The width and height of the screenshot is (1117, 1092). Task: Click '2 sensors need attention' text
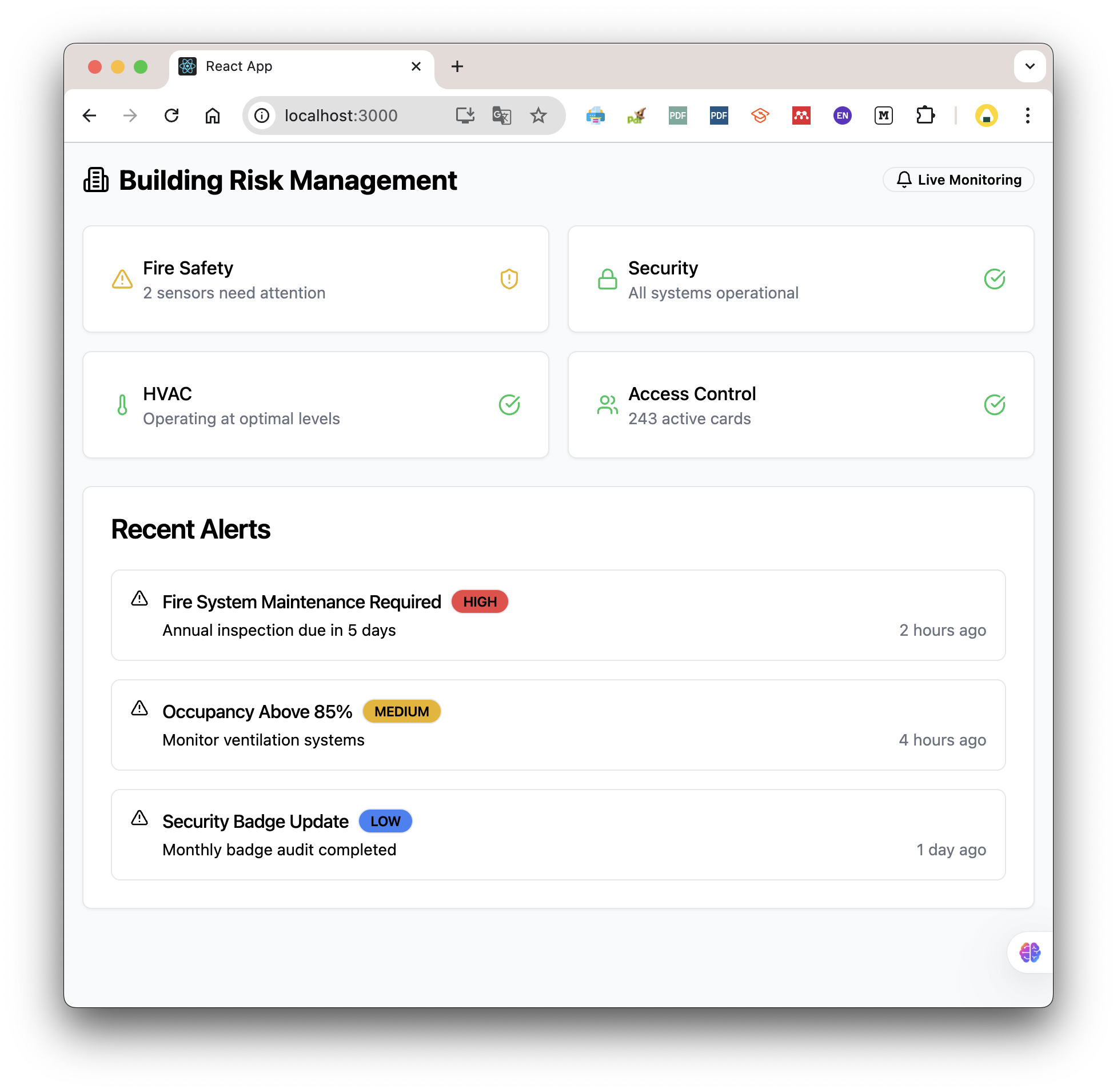click(234, 293)
